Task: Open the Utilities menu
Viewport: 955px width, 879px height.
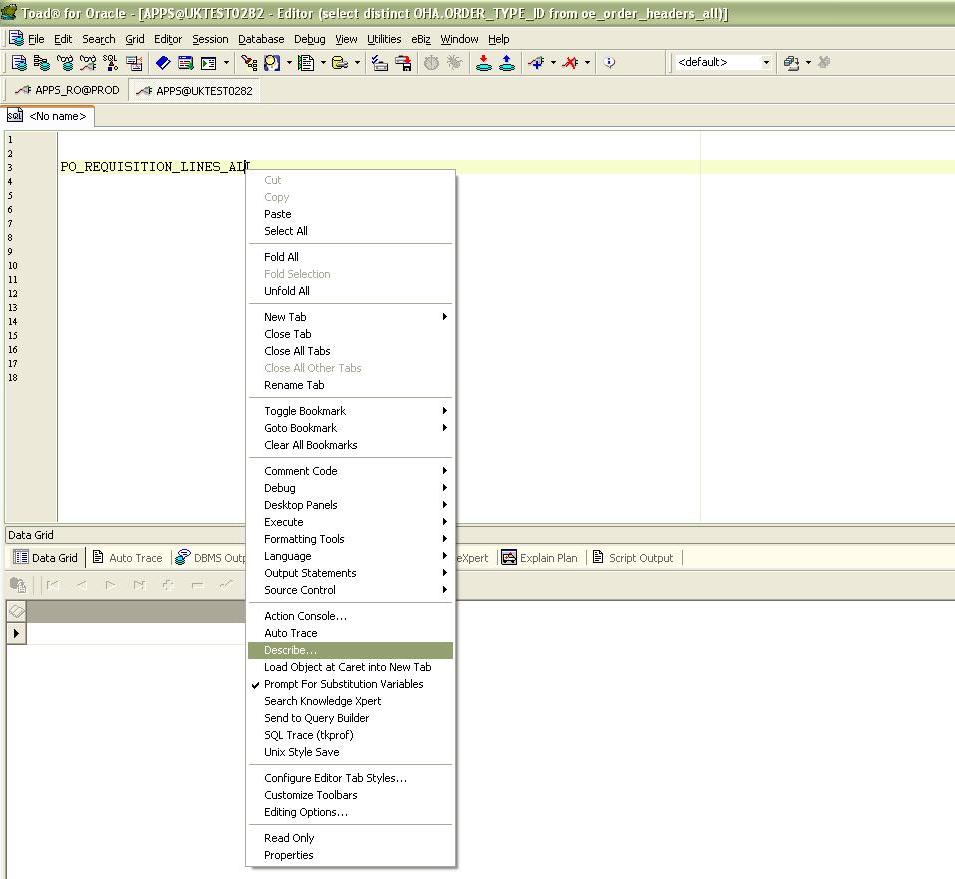Action: (x=384, y=39)
